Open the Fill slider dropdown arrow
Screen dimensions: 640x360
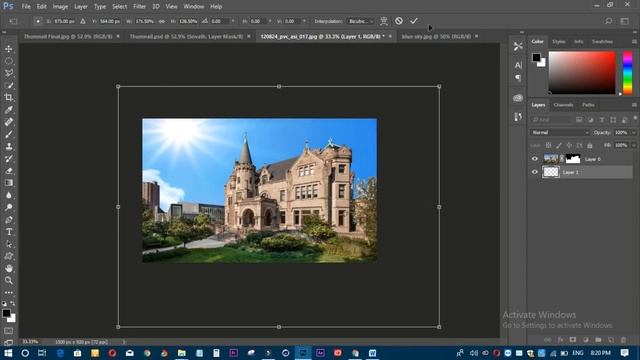(633, 145)
